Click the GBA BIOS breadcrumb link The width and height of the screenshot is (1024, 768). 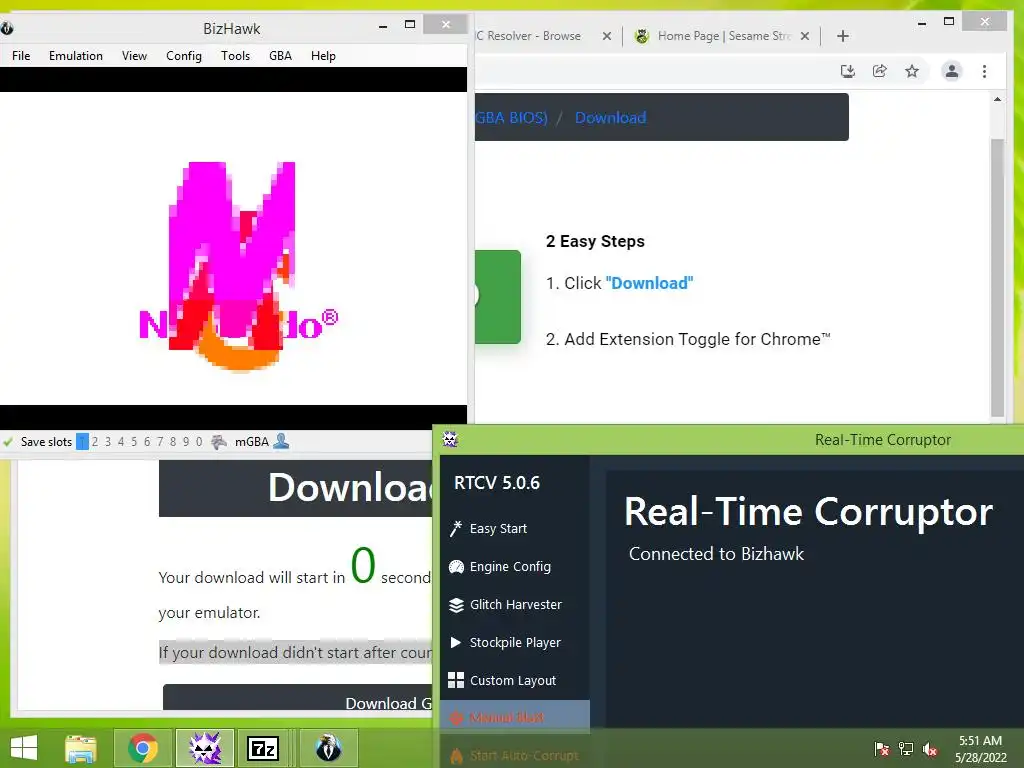[511, 118]
